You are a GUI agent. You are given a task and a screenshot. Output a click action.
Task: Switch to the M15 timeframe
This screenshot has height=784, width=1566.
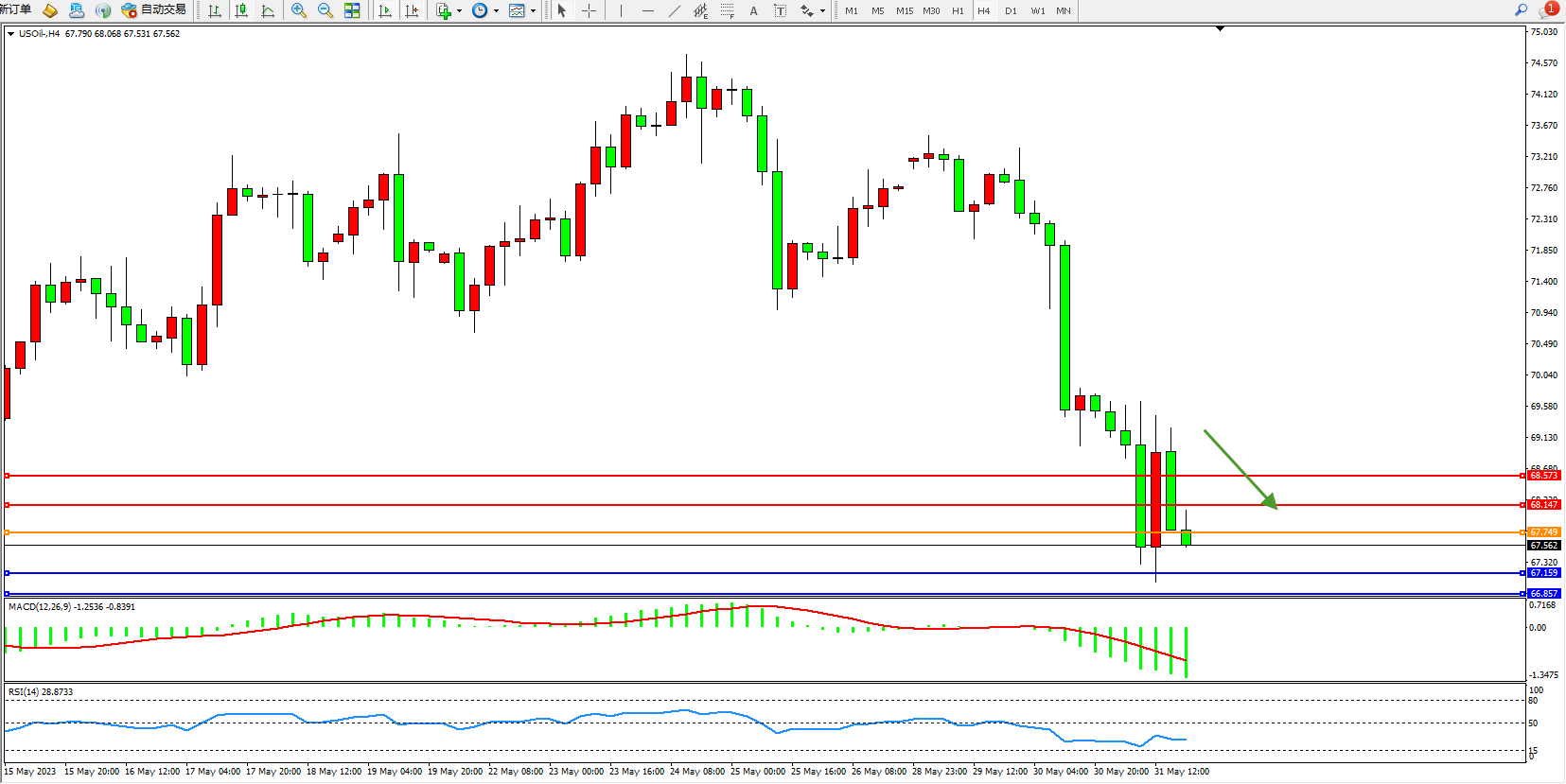pos(905,10)
